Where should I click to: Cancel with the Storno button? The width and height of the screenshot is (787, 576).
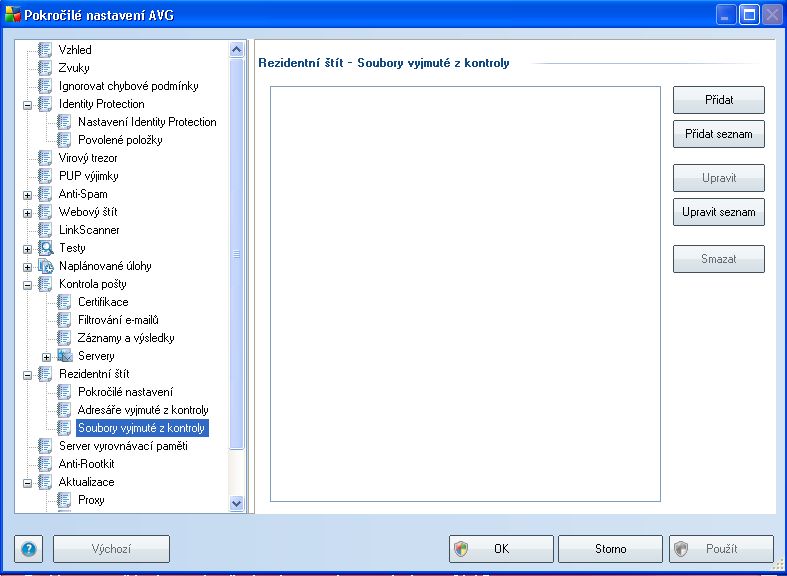point(610,549)
